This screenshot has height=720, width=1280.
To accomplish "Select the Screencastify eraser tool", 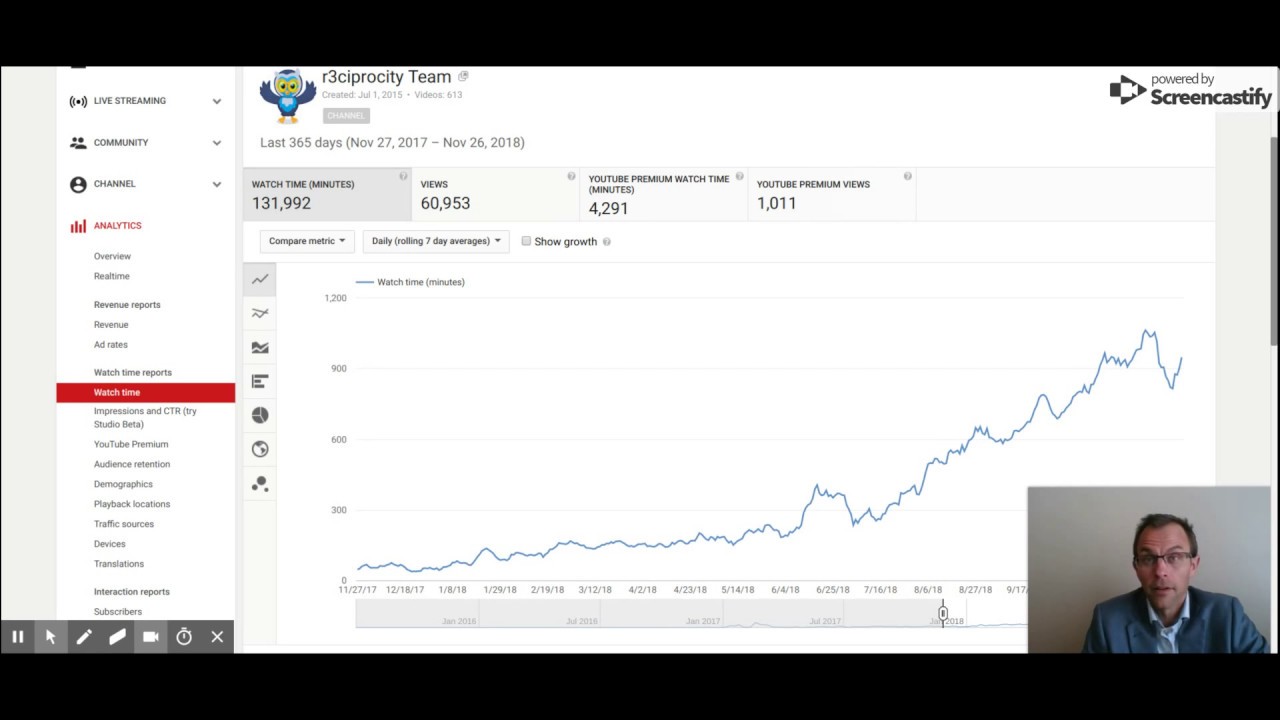I will 117,637.
